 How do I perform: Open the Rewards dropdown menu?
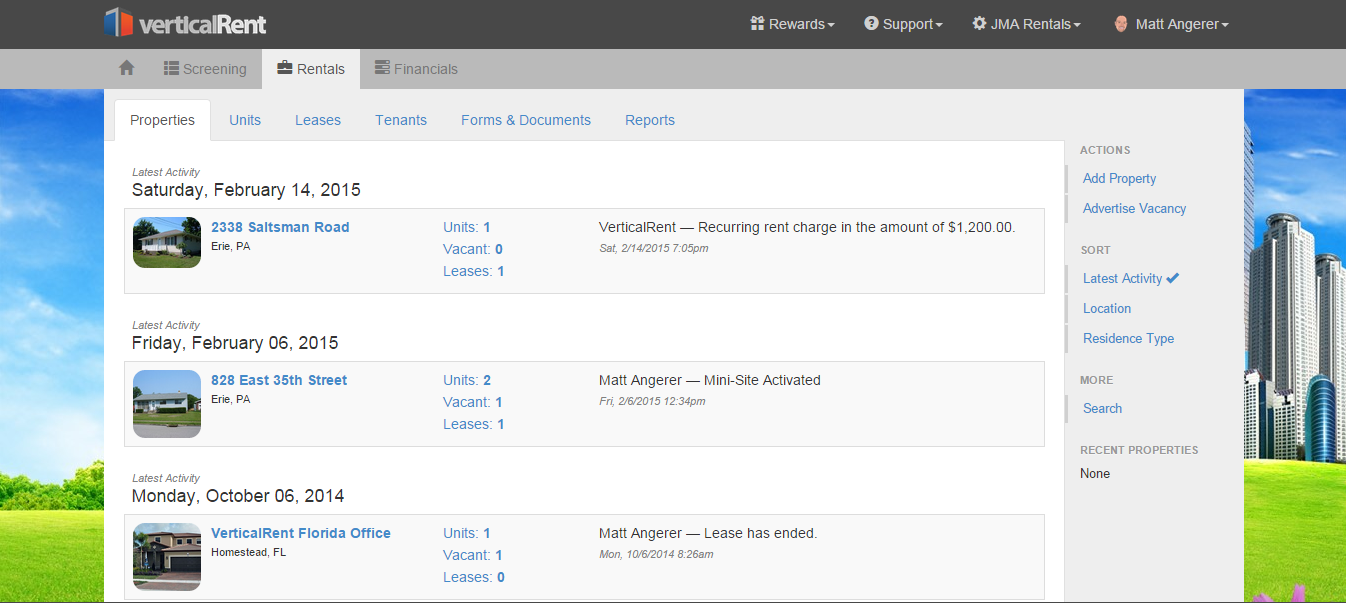pyautogui.click(x=792, y=24)
